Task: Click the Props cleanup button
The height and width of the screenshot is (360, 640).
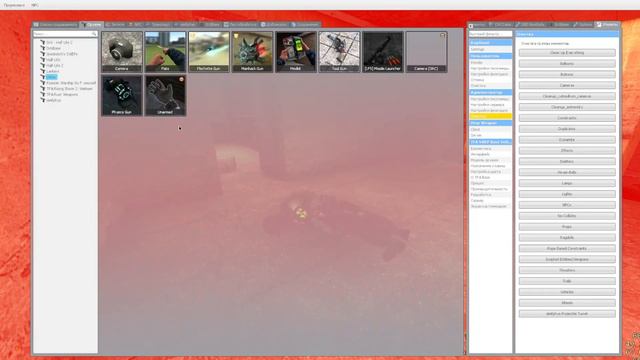Action: [x=567, y=227]
